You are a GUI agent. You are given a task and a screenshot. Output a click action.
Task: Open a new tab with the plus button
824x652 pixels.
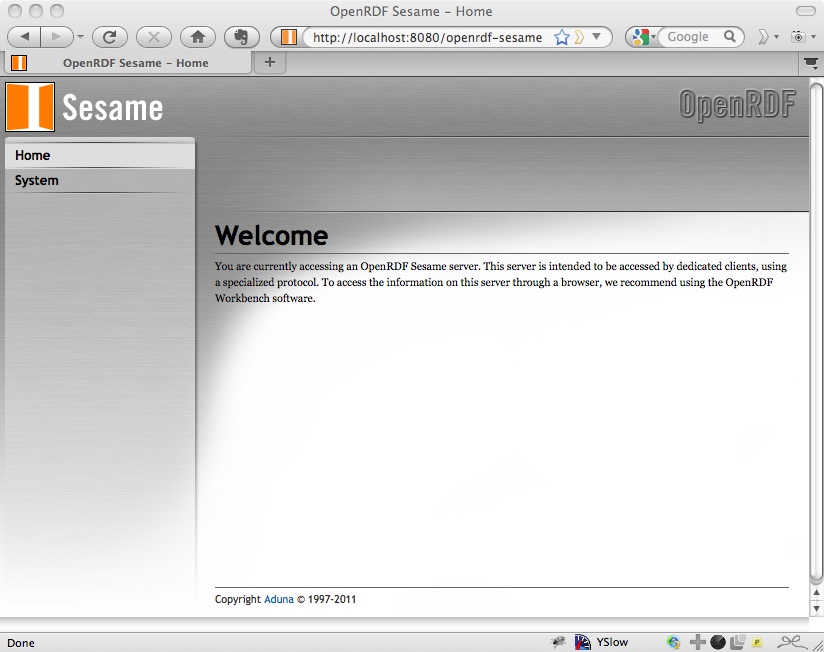(270, 63)
